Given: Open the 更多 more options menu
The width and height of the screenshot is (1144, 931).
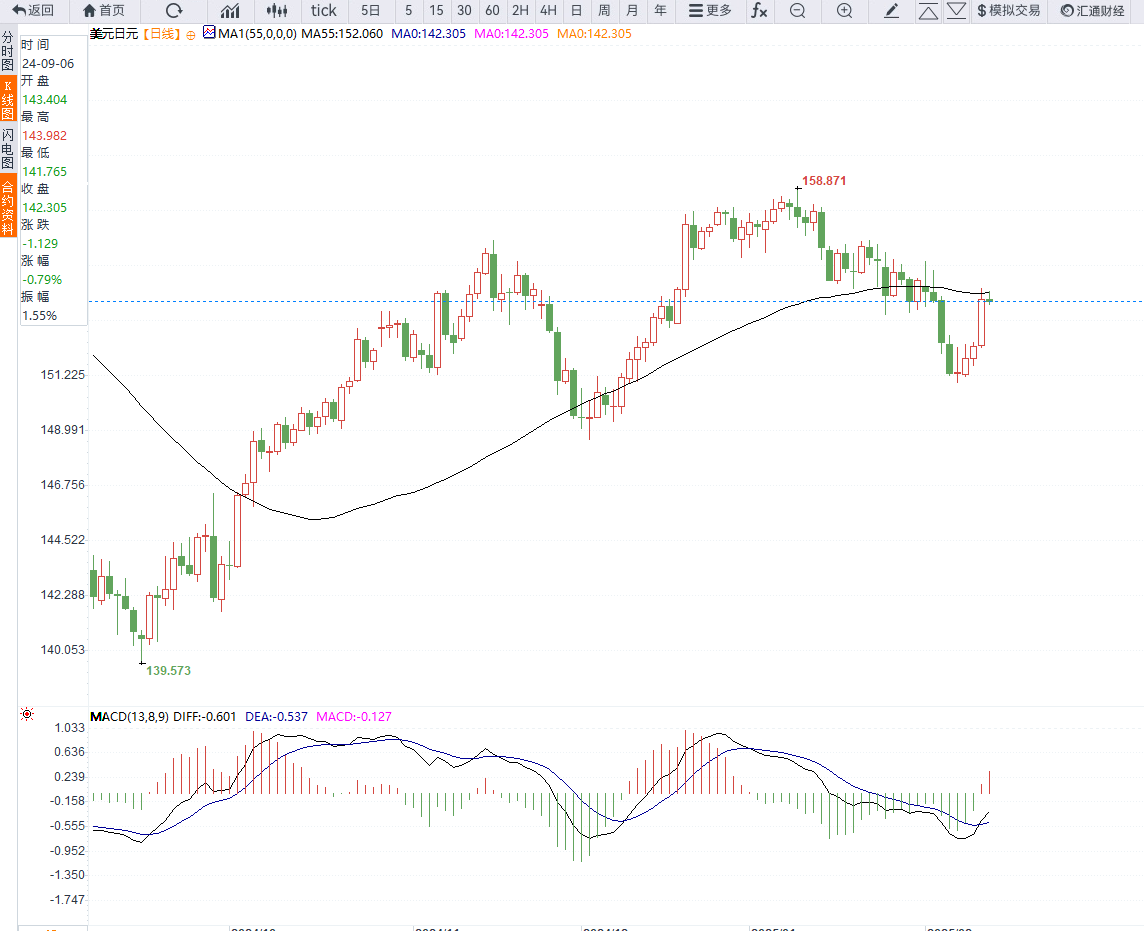Looking at the screenshot, I should 710,11.
